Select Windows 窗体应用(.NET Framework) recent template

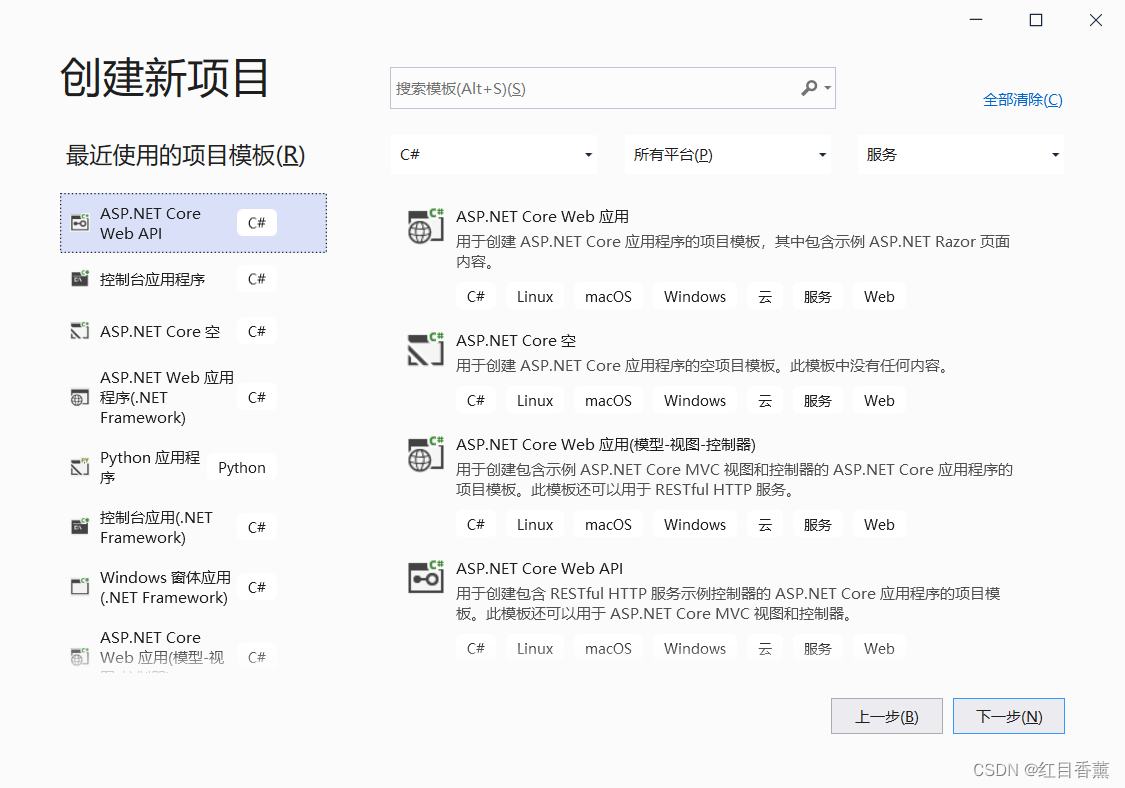click(x=194, y=587)
